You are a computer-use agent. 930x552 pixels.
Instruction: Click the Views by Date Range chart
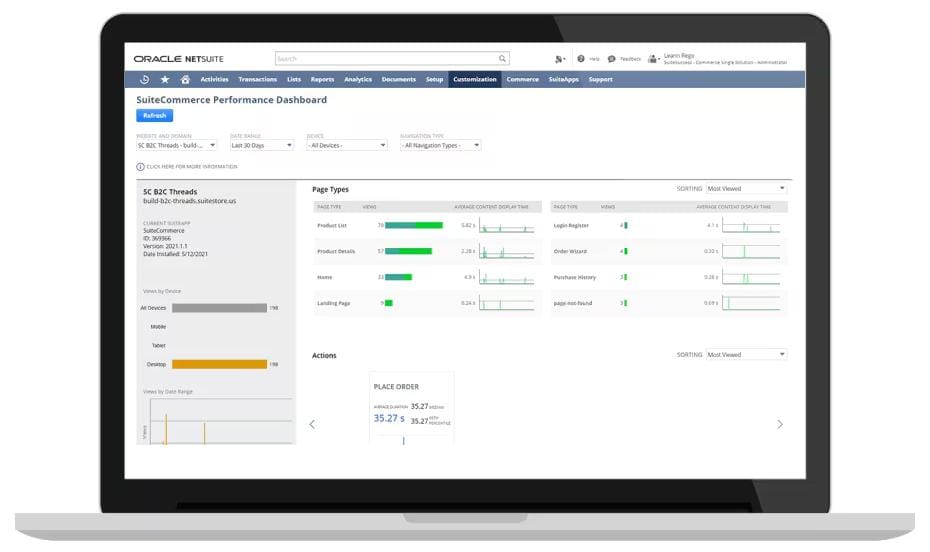(220, 420)
